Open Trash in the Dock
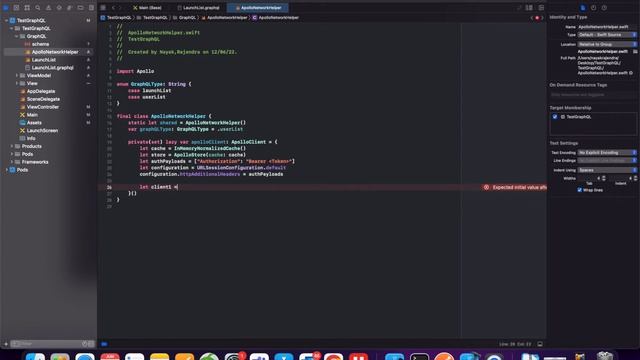 605,356
